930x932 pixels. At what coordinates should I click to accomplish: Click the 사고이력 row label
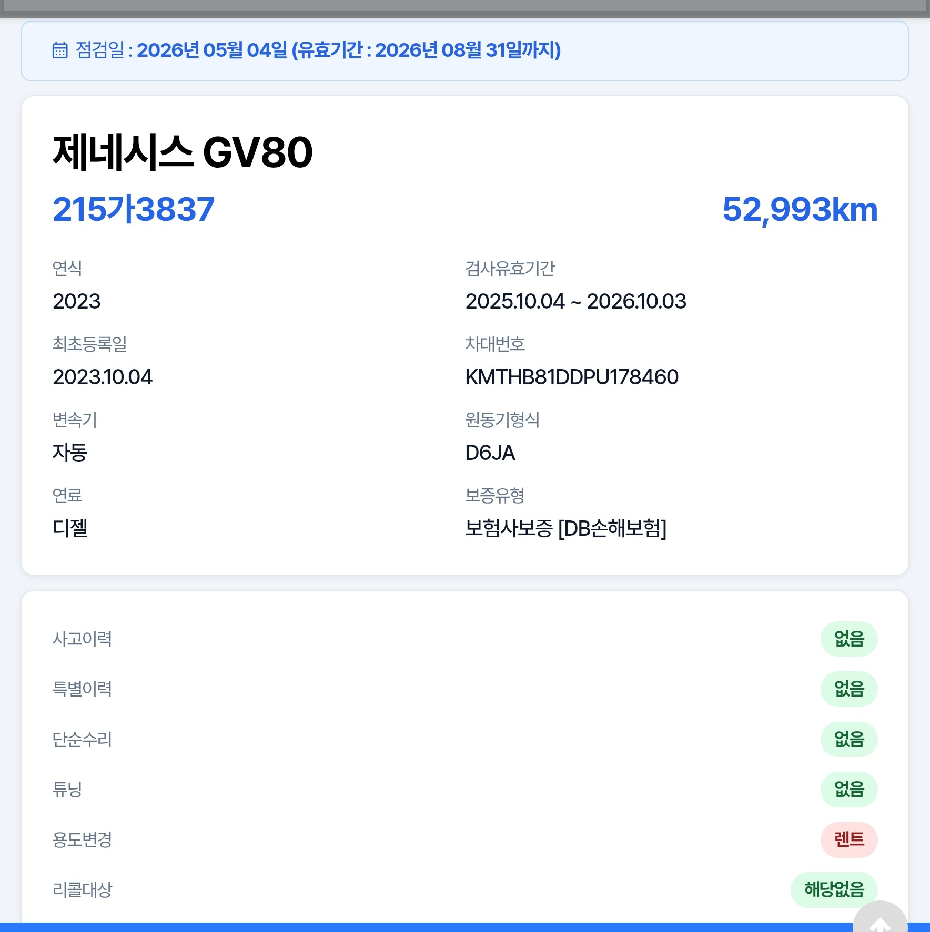pyautogui.click(x=82, y=639)
